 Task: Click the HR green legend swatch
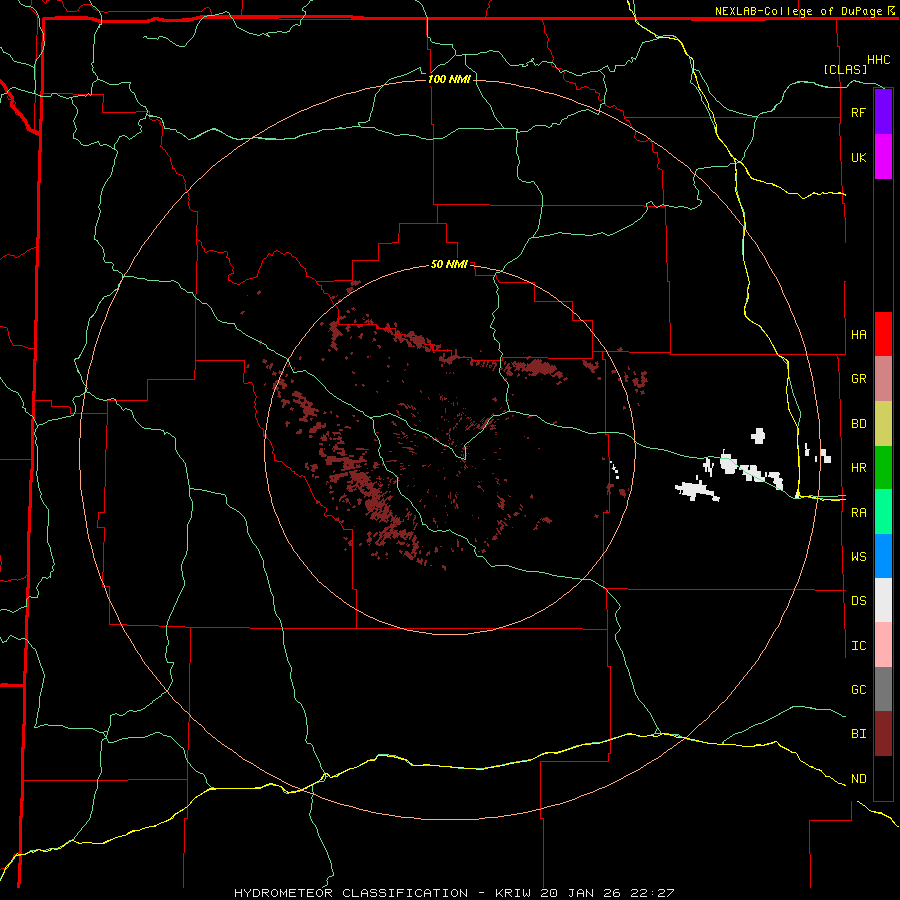(x=883, y=468)
